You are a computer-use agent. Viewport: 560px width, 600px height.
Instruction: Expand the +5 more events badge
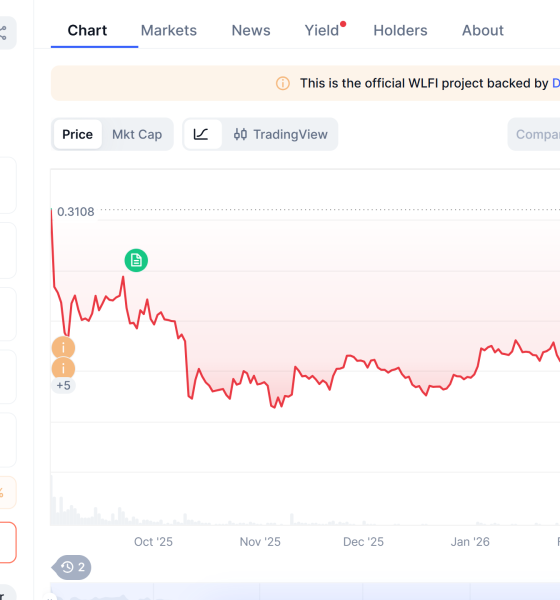click(64, 385)
